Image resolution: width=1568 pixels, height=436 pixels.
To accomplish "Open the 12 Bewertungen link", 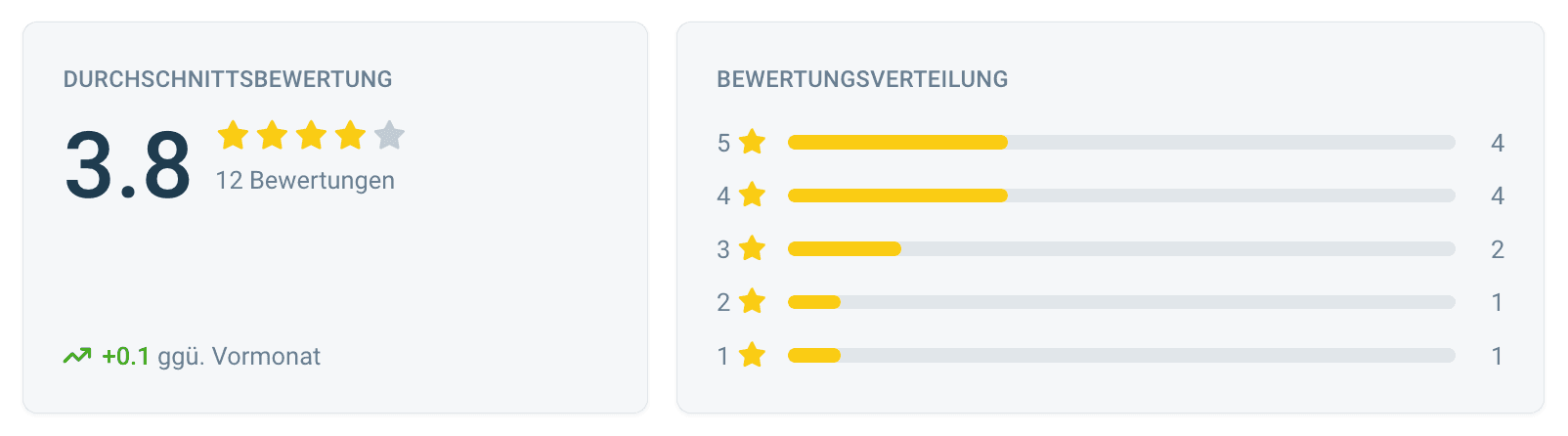I will (x=305, y=181).
